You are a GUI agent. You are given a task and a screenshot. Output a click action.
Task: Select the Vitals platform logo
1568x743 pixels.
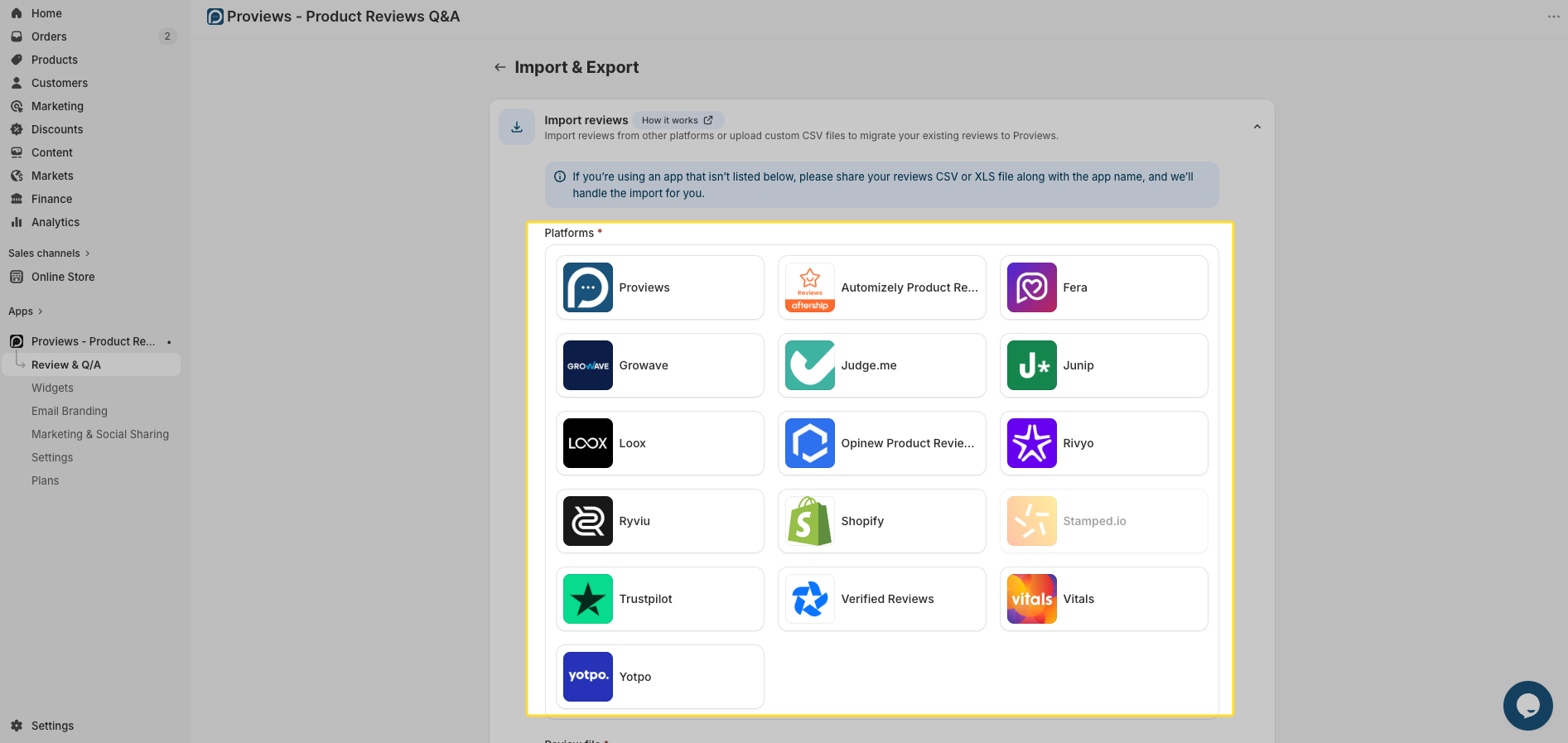pyautogui.click(x=1032, y=599)
